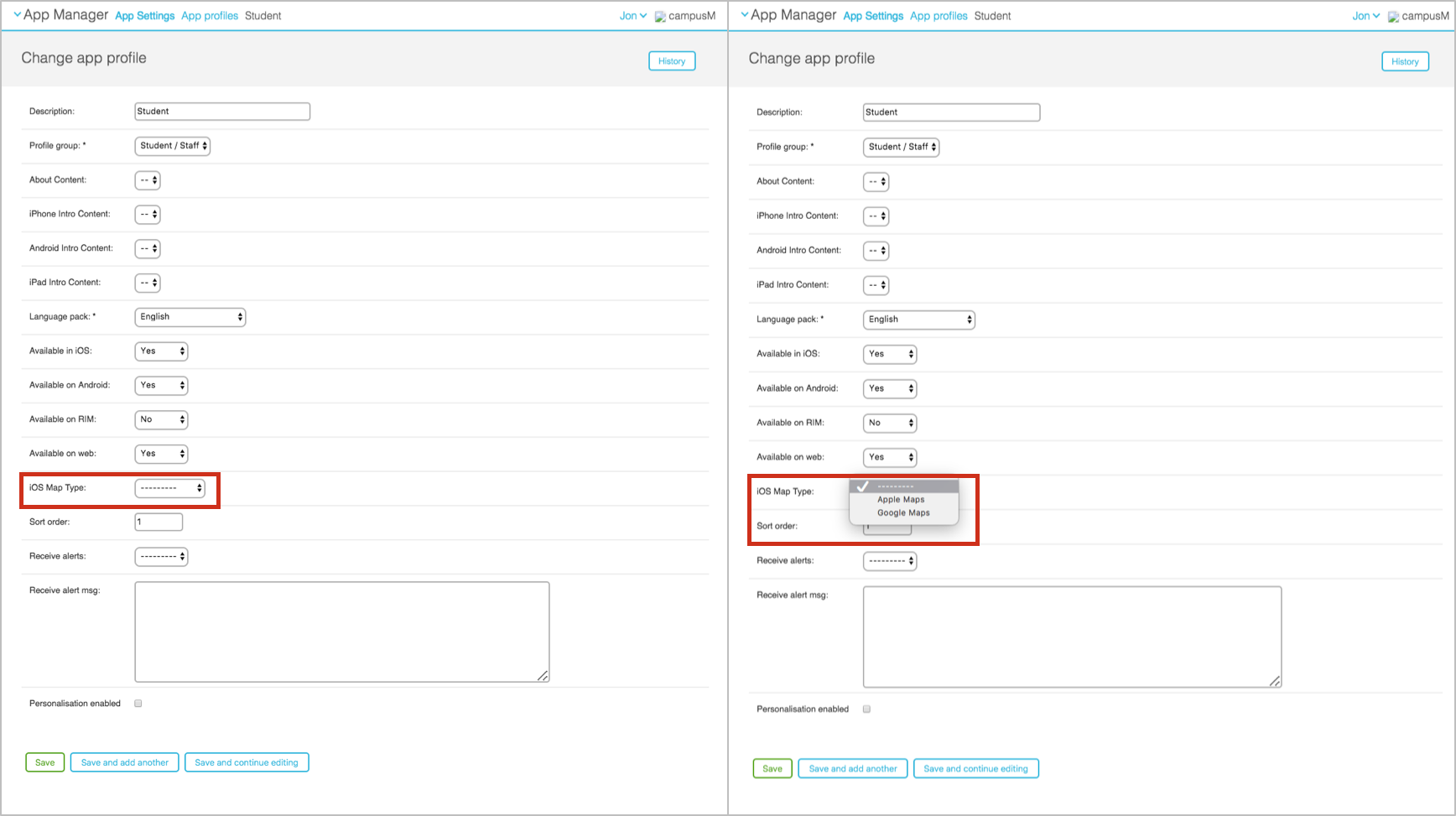
Task: Open iPhone Intro Content dropdown, right panel
Action: pyautogui.click(x=876, y=216)
